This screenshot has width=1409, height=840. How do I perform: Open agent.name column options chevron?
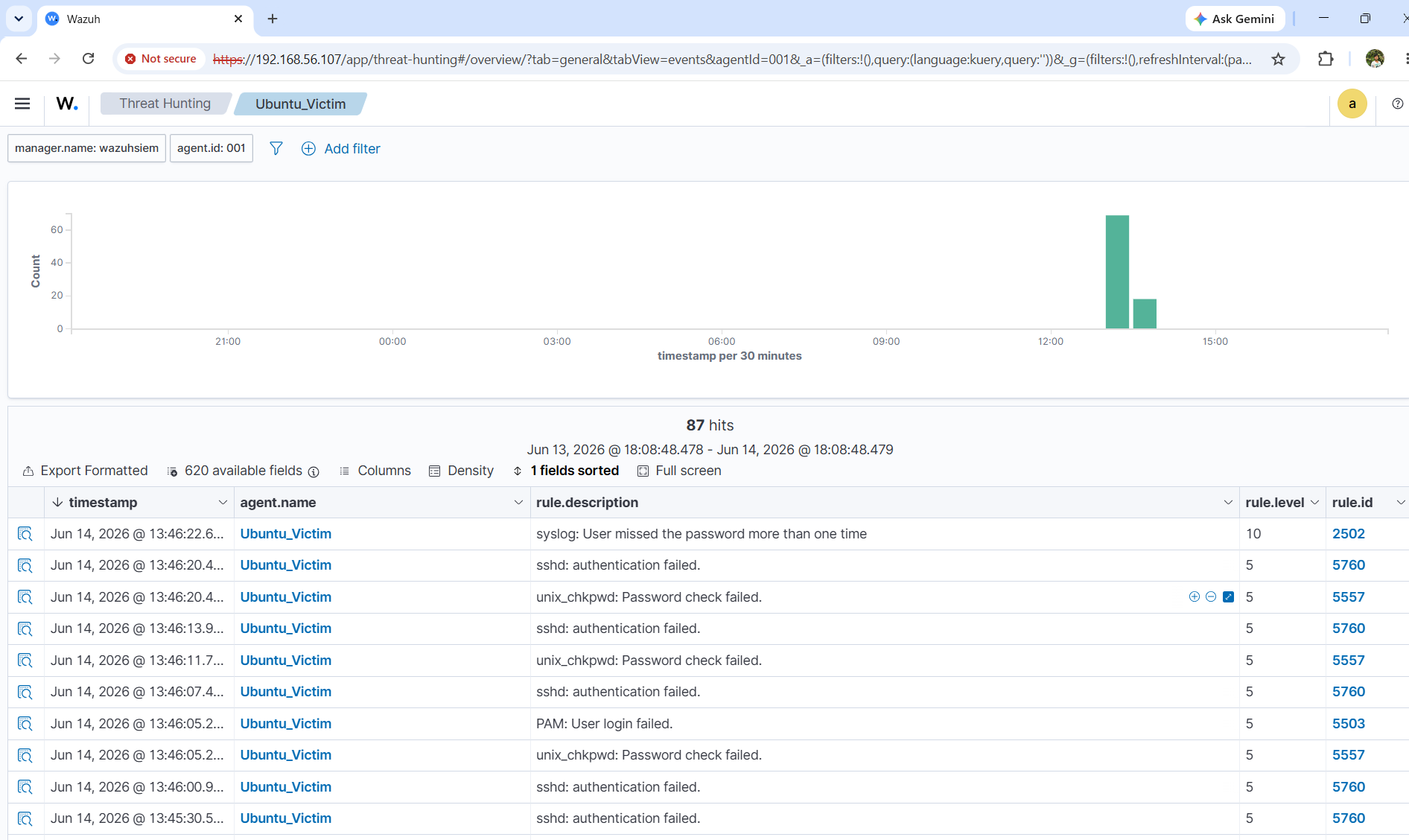(x=518, y=503)
